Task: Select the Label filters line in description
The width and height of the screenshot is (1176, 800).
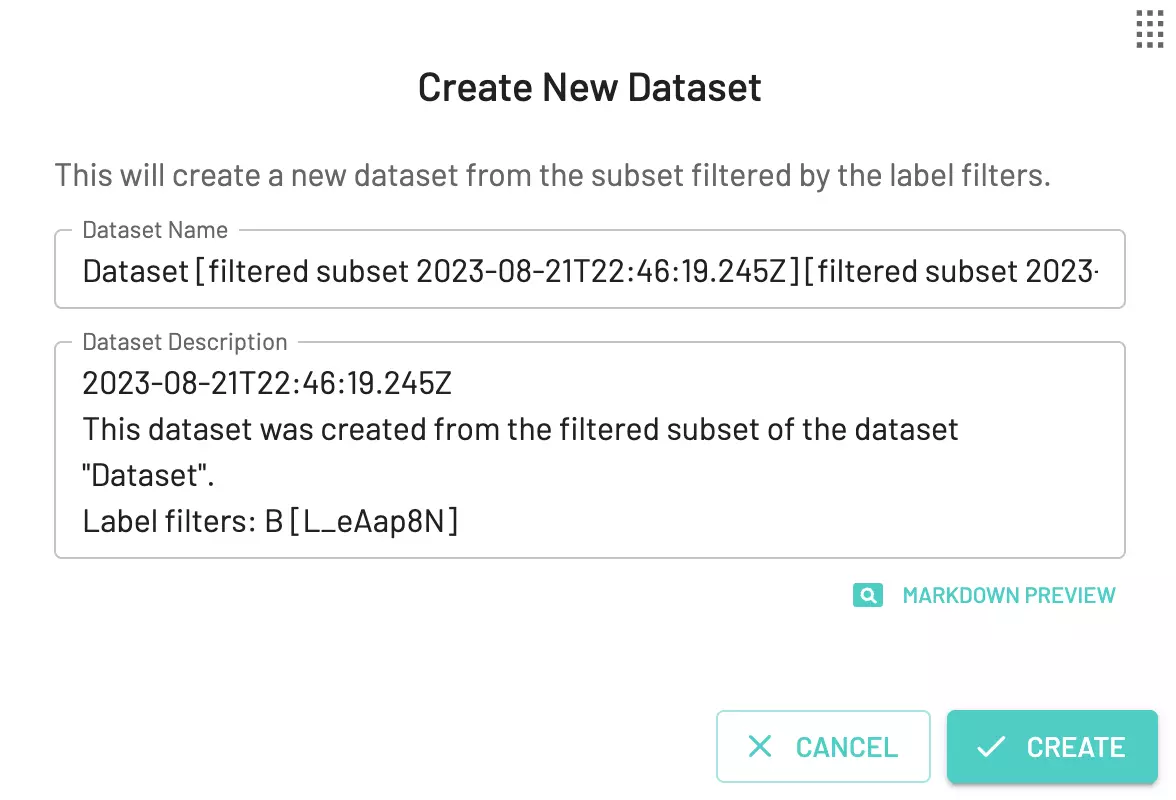Action: coord(270,521)
